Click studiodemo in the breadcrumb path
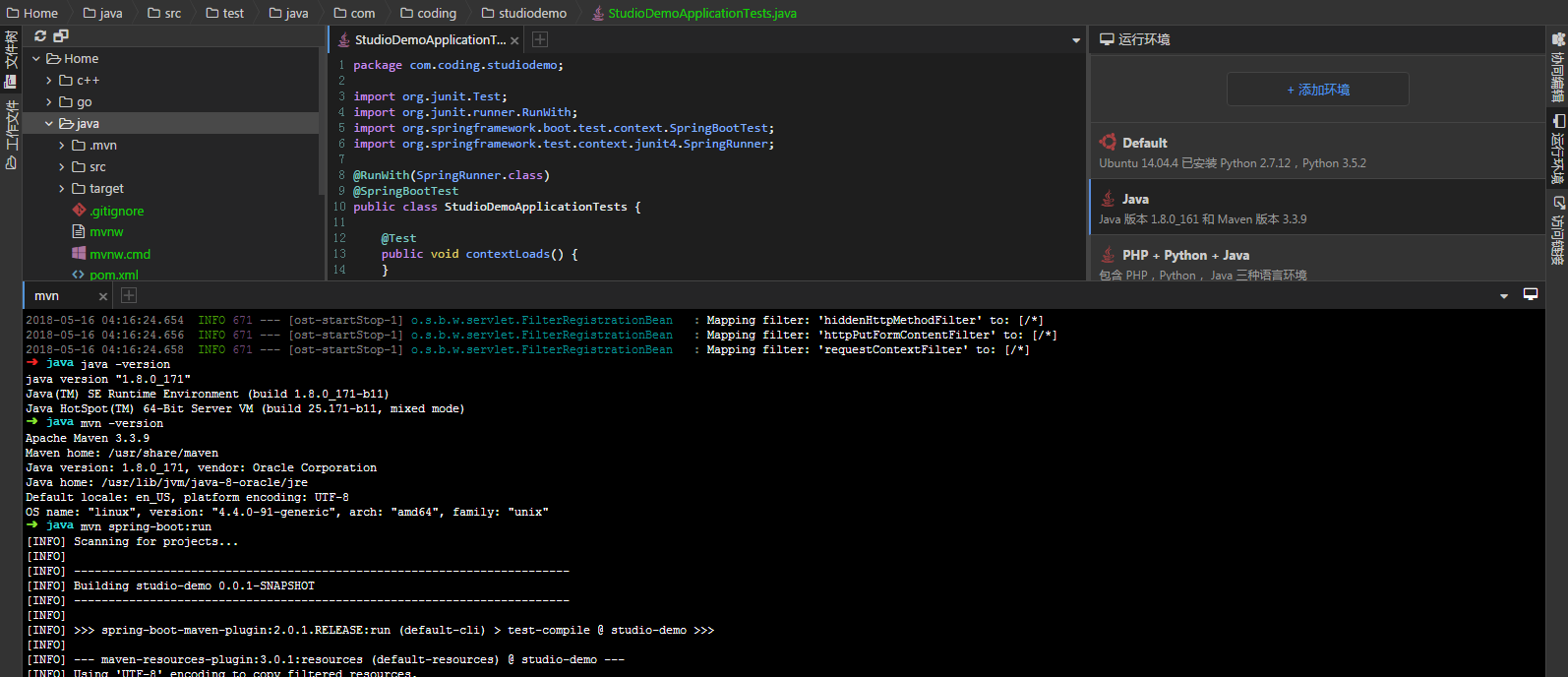The height and width of the screenshot is (677, 1568). 531,13
